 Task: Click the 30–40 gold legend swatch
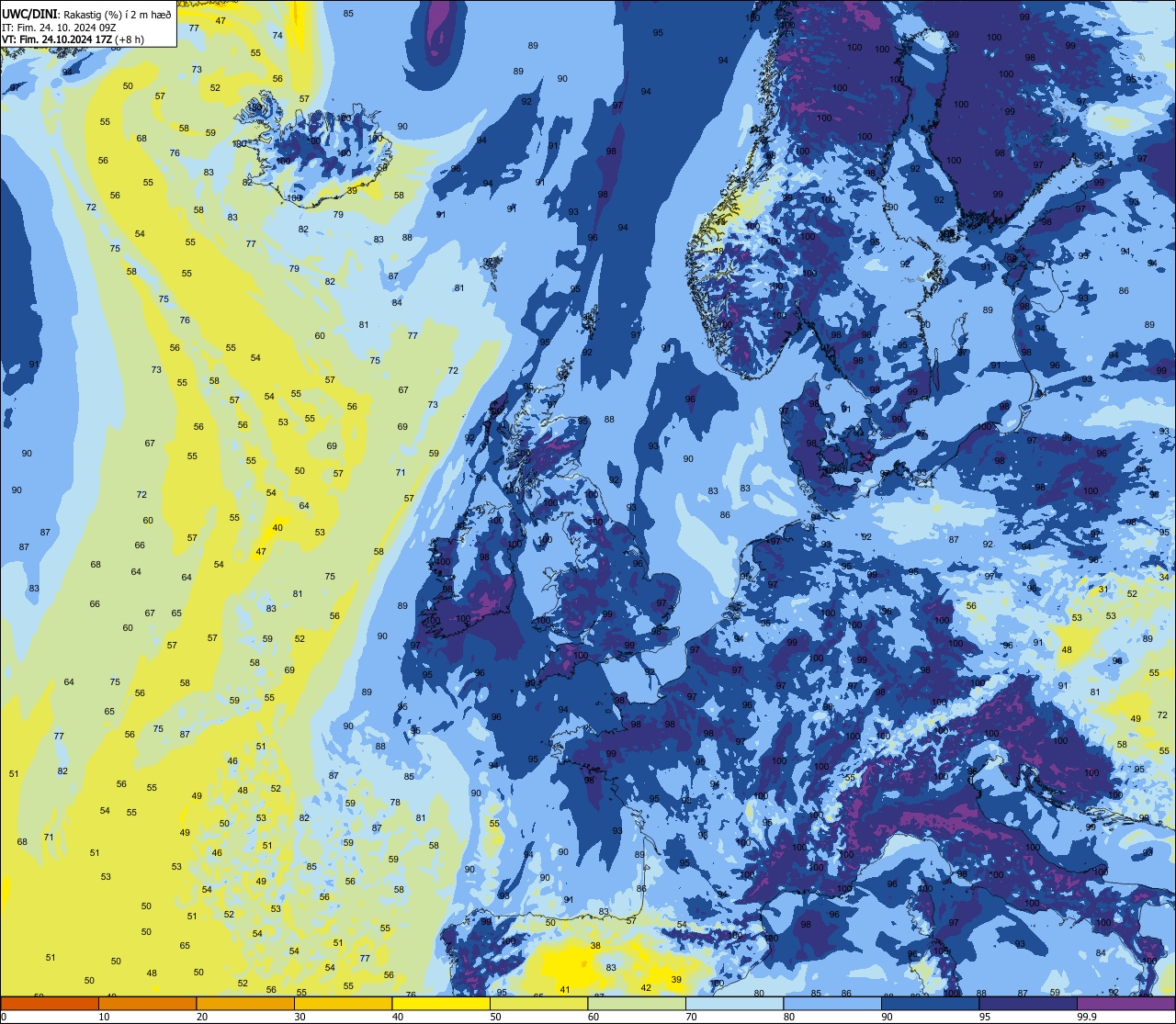coord(343,1003)
